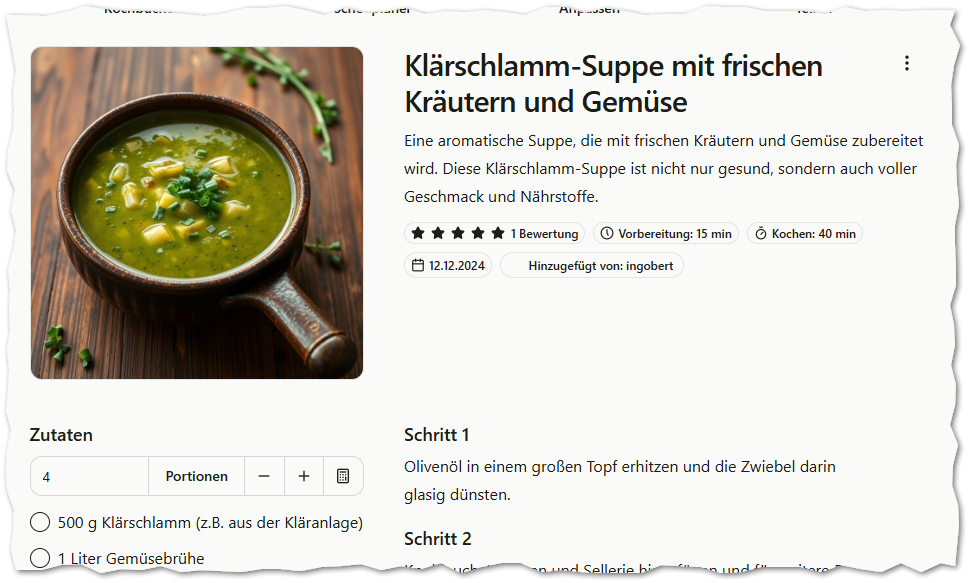
Task: Decrease portions with the minus button
Action: click(x=264, y=476)
